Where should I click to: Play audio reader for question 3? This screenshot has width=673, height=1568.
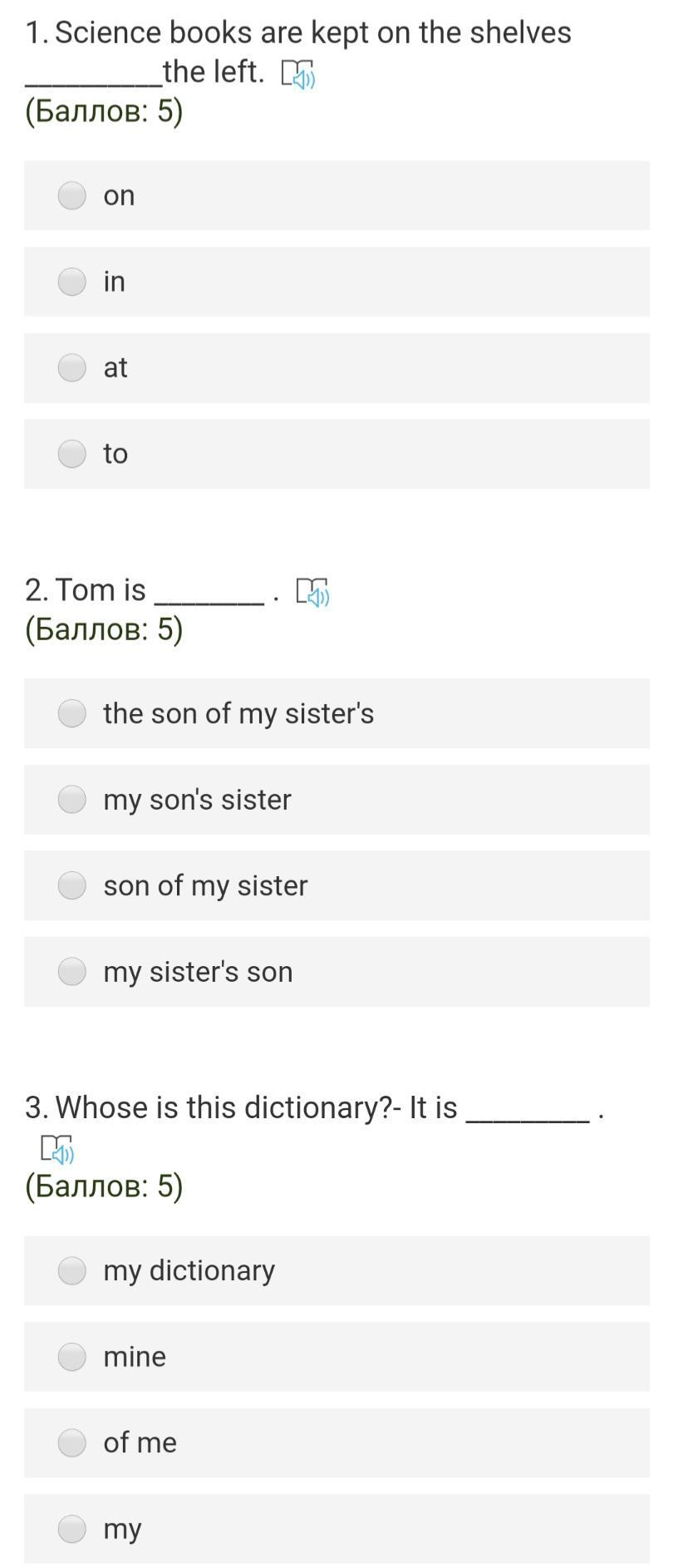[56, 1150]
